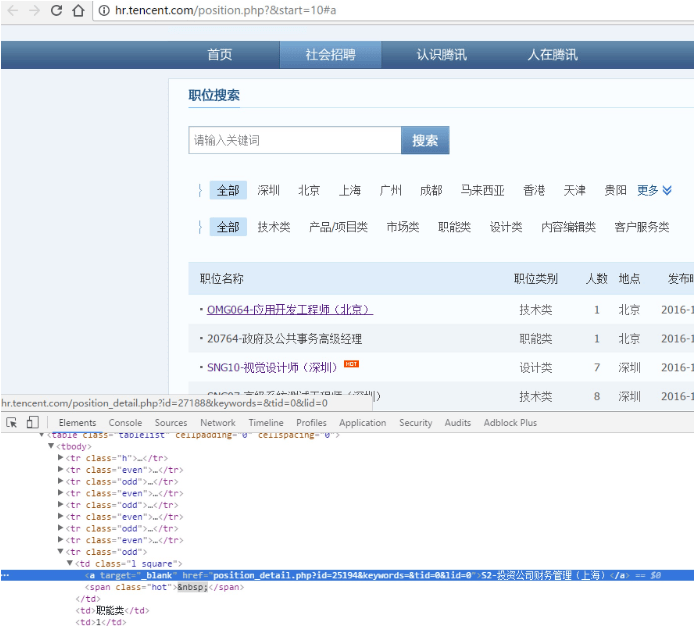Click the address bar URL

(x=225, y=10)
